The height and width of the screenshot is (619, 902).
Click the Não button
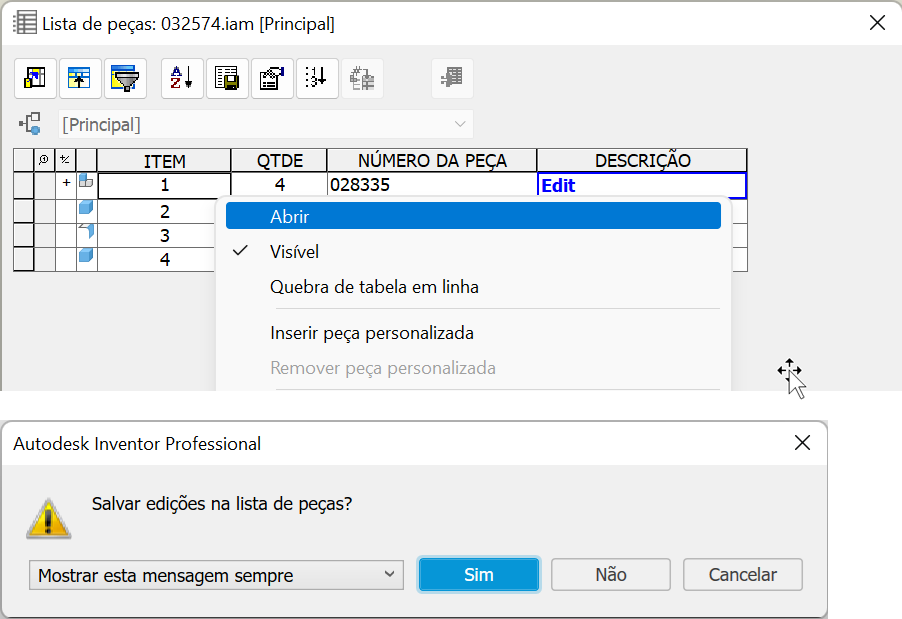611,574
